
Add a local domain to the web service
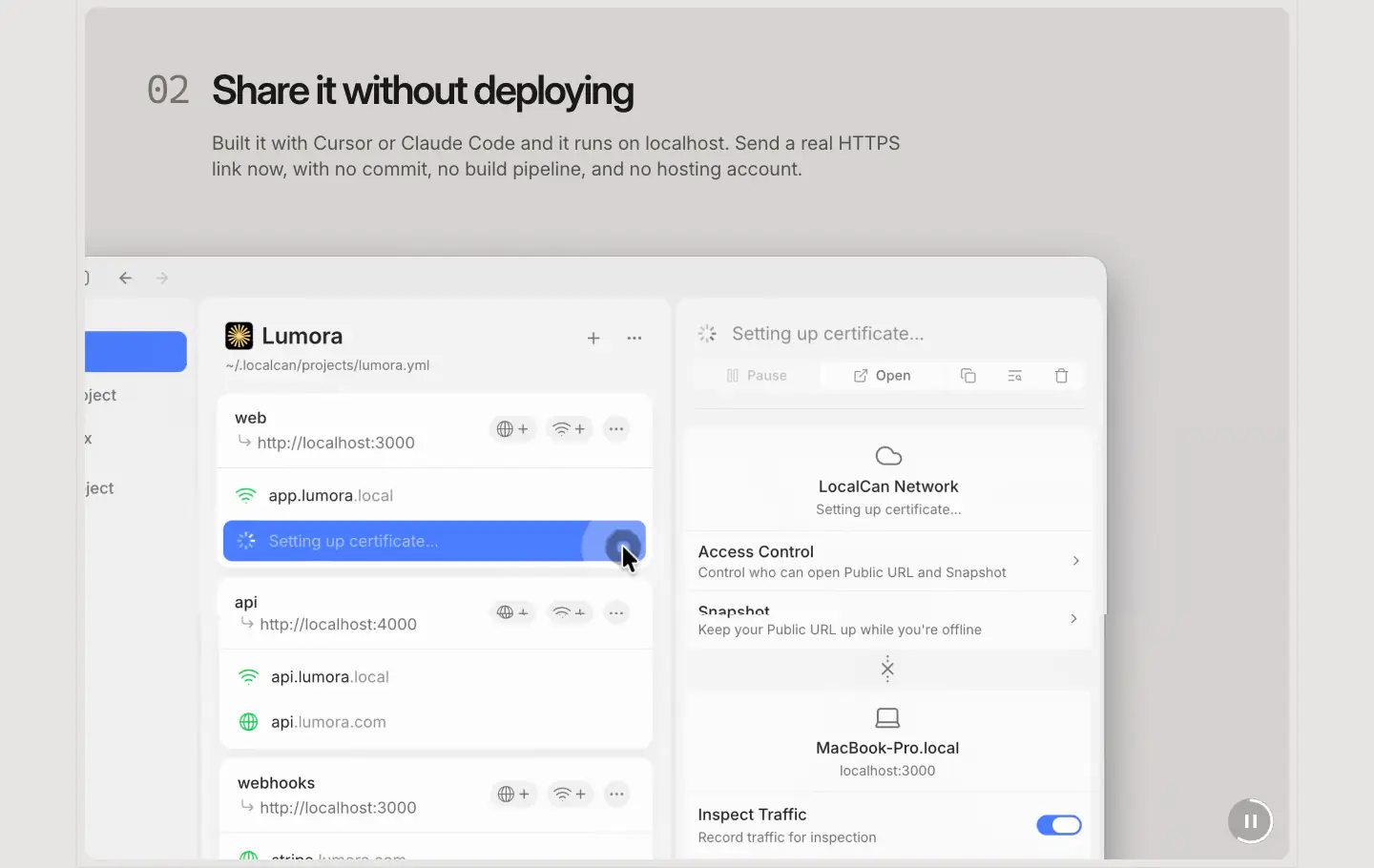(x=569, y=429)
